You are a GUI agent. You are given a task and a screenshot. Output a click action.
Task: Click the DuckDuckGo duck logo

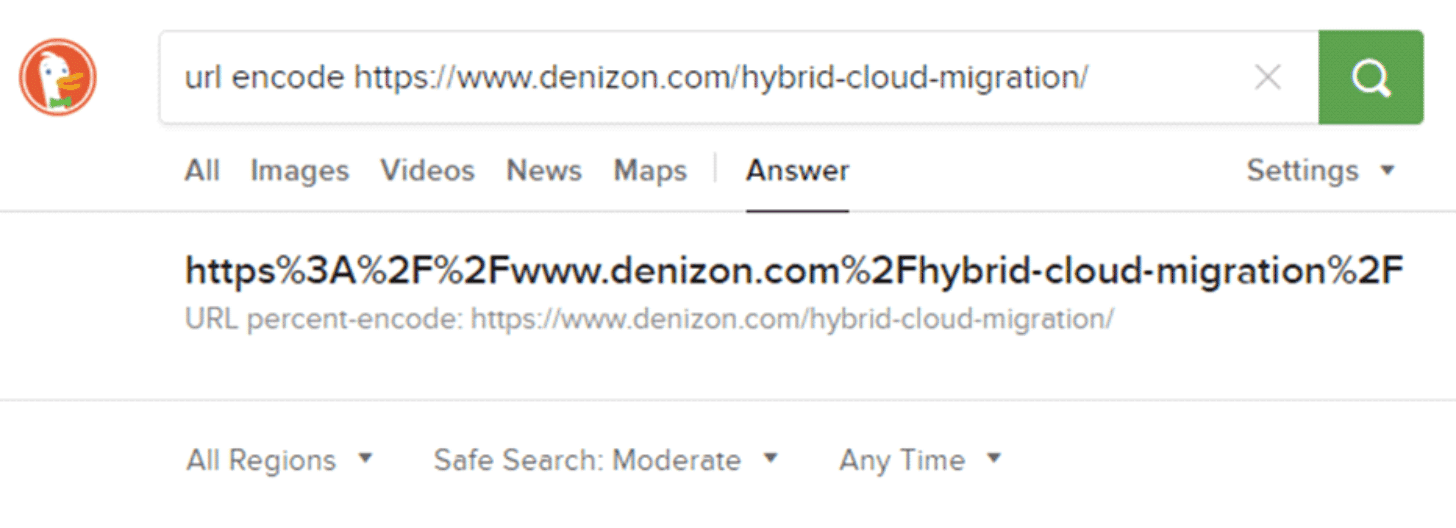(x=58, y=77)
